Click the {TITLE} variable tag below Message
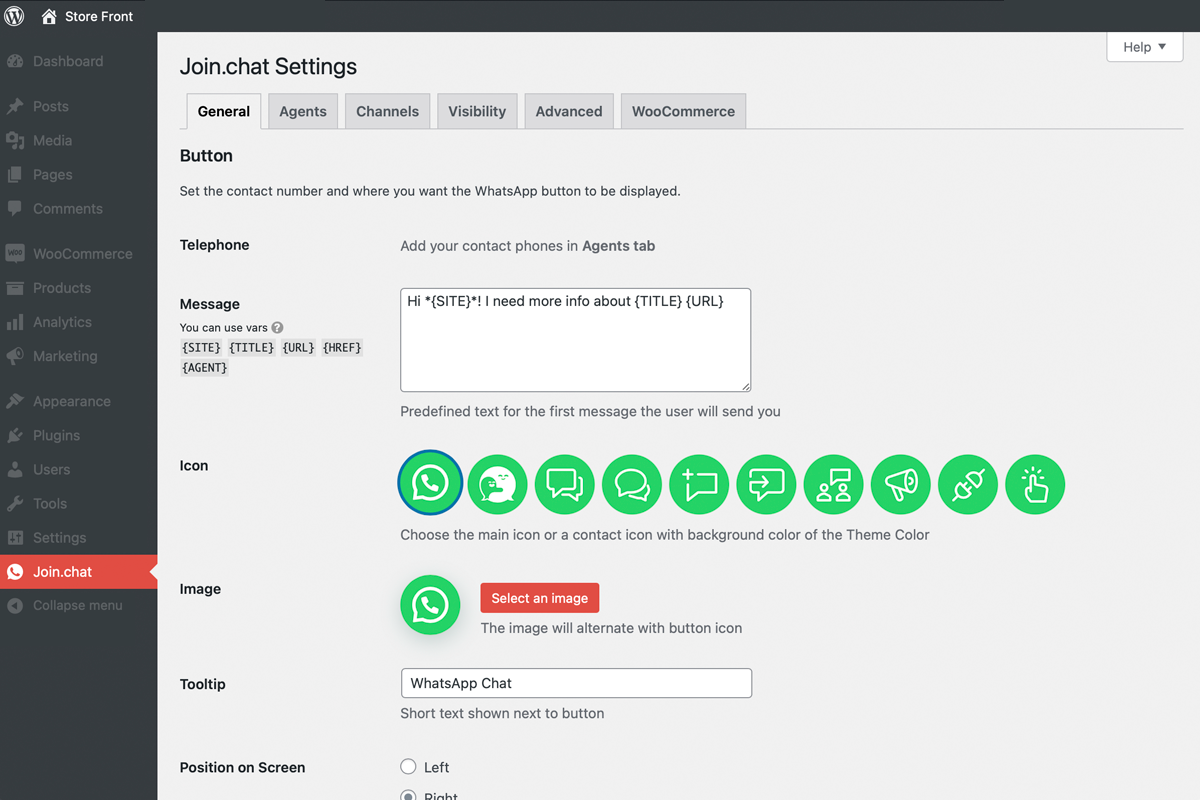This screenshot has width=1200, height=800. pyautogui.click(x=250, y=347)
